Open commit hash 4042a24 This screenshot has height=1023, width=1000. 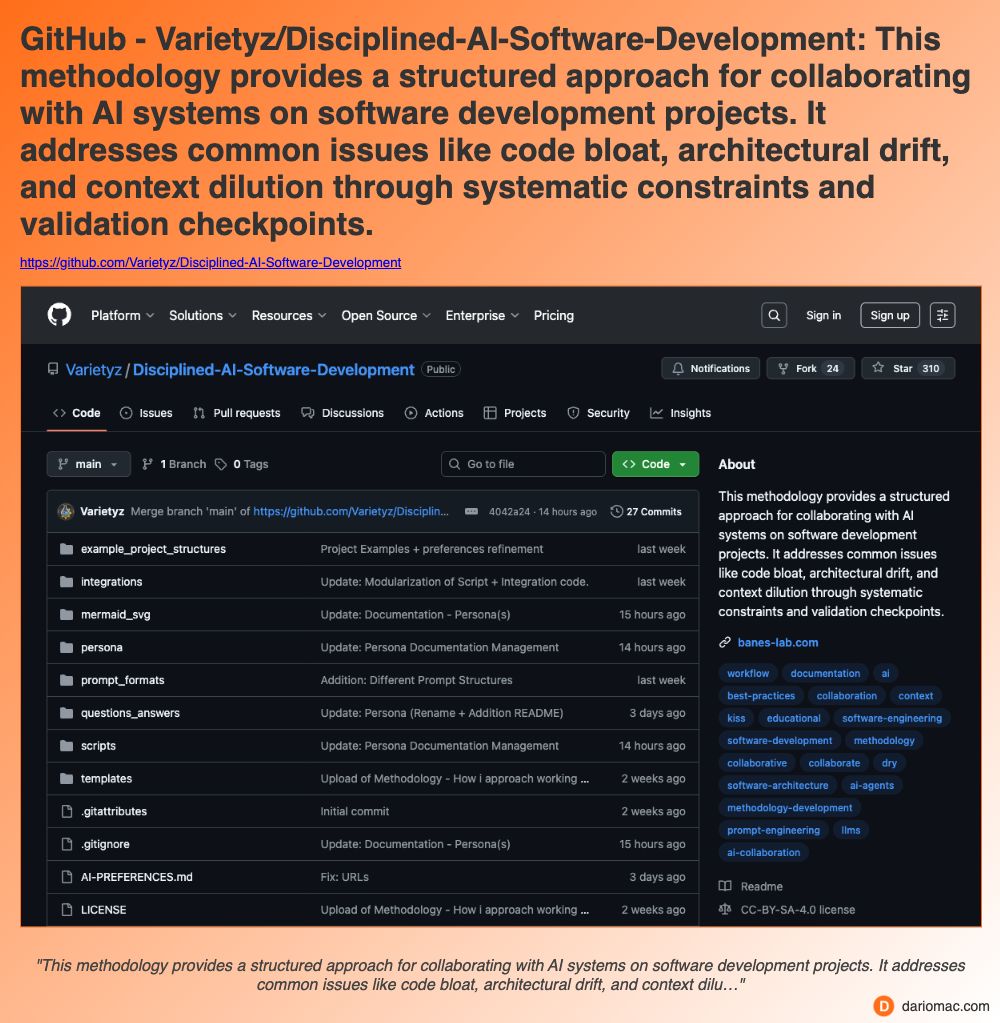[509, 512]
